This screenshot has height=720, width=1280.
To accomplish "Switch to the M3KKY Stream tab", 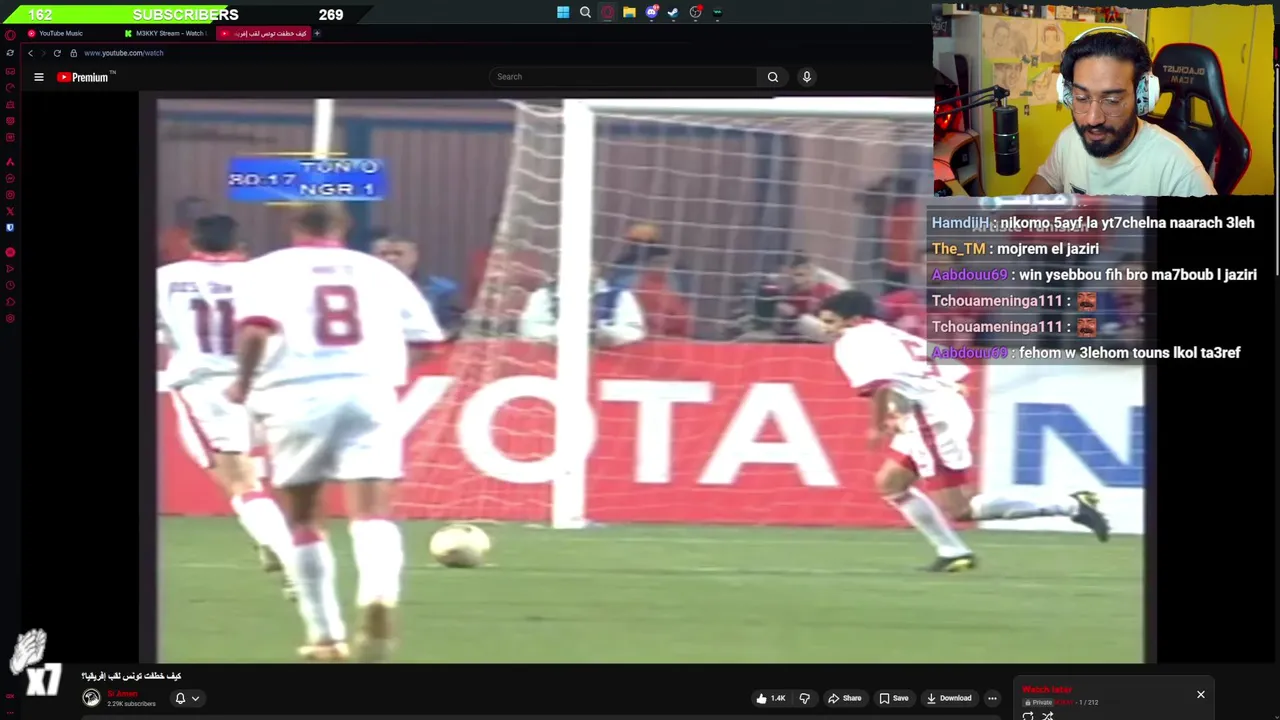I will coord(165,33).
